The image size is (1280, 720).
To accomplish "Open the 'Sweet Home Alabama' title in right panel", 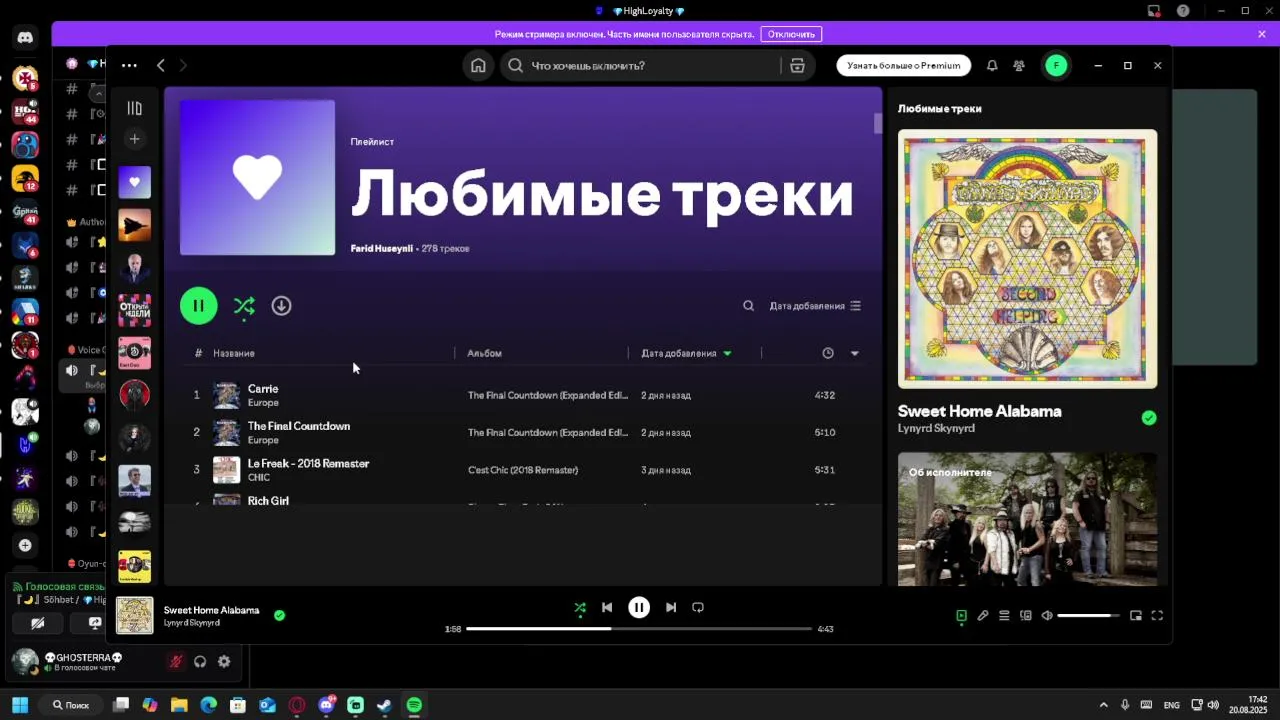I will (979, 411).
